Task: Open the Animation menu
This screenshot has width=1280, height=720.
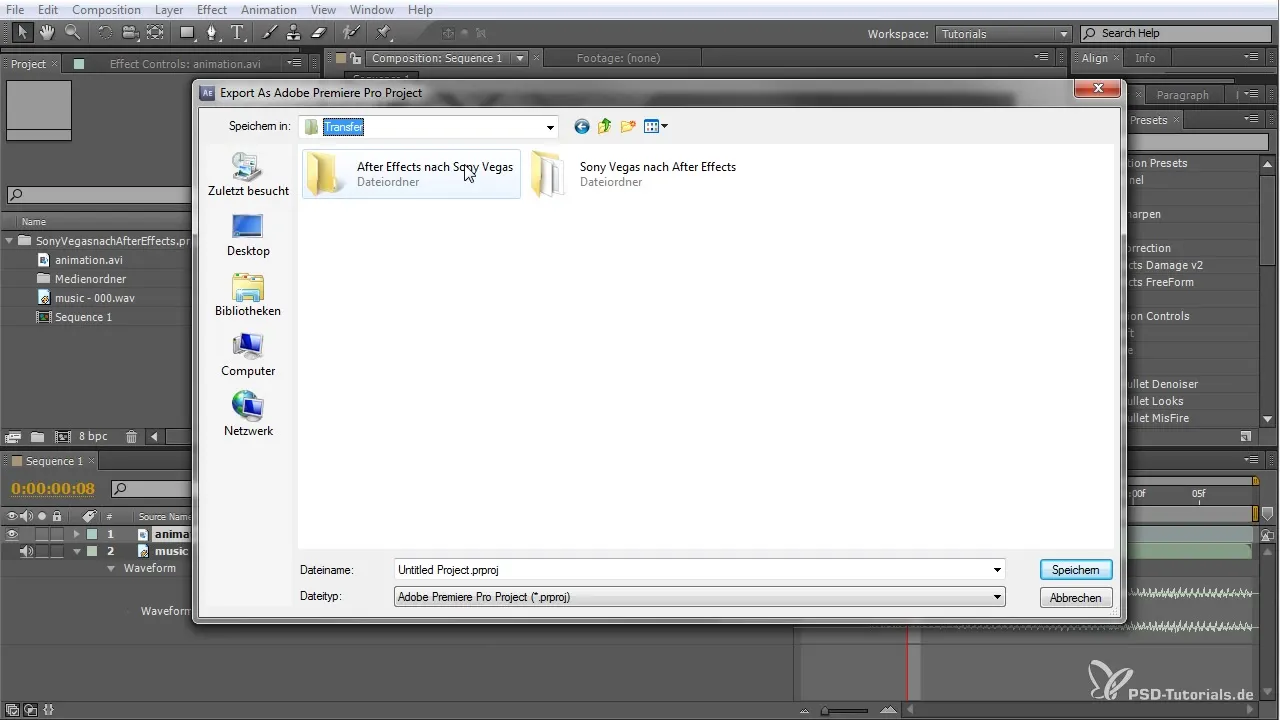Action: coord(269,10)
